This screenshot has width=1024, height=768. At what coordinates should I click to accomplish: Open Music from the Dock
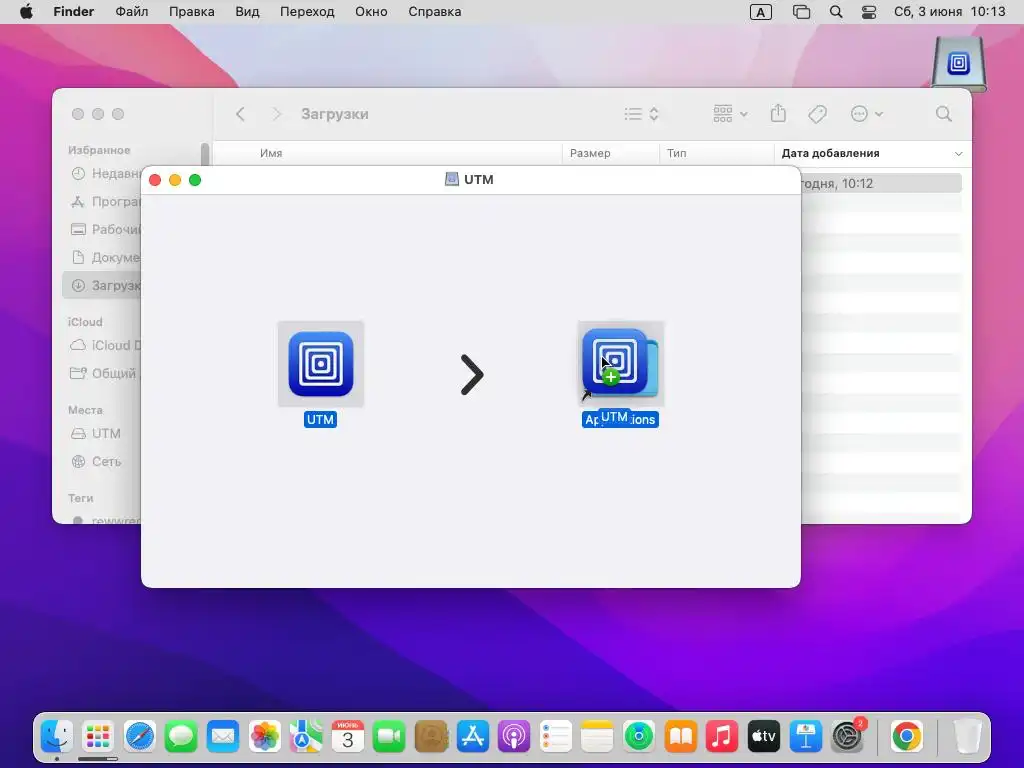pos(722,737)
